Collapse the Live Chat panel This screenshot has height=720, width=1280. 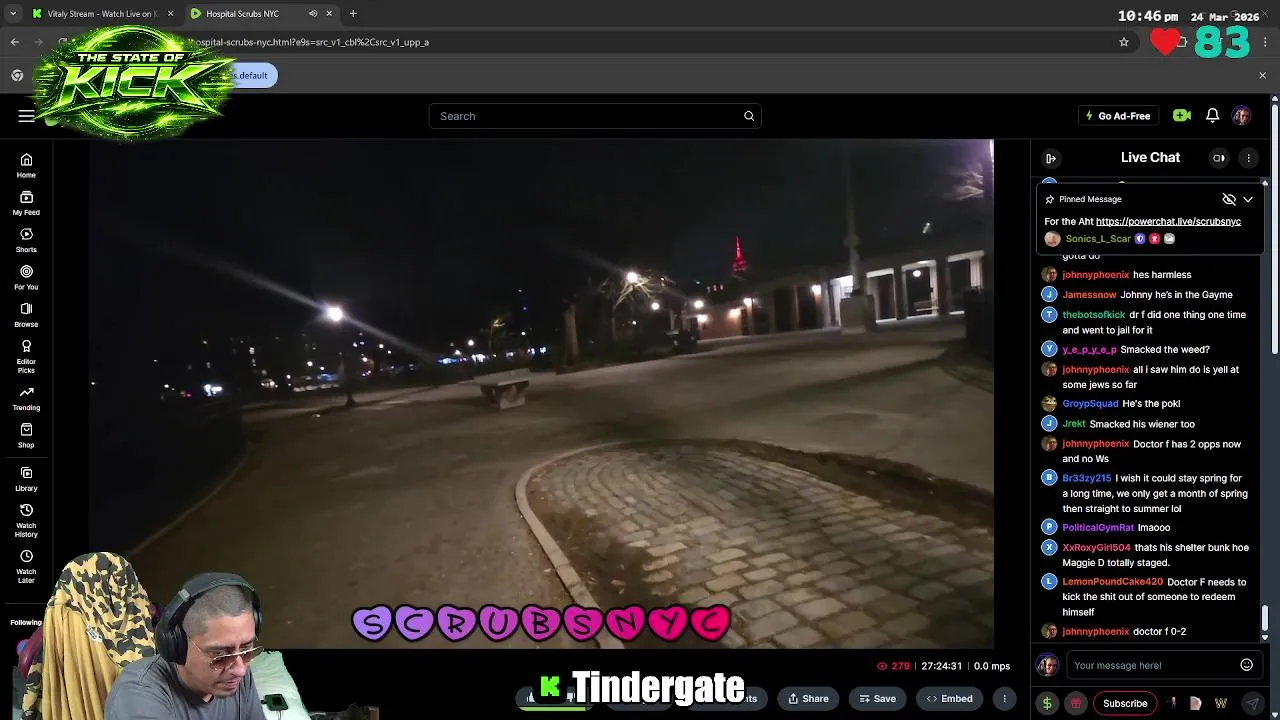point(1051,158)
